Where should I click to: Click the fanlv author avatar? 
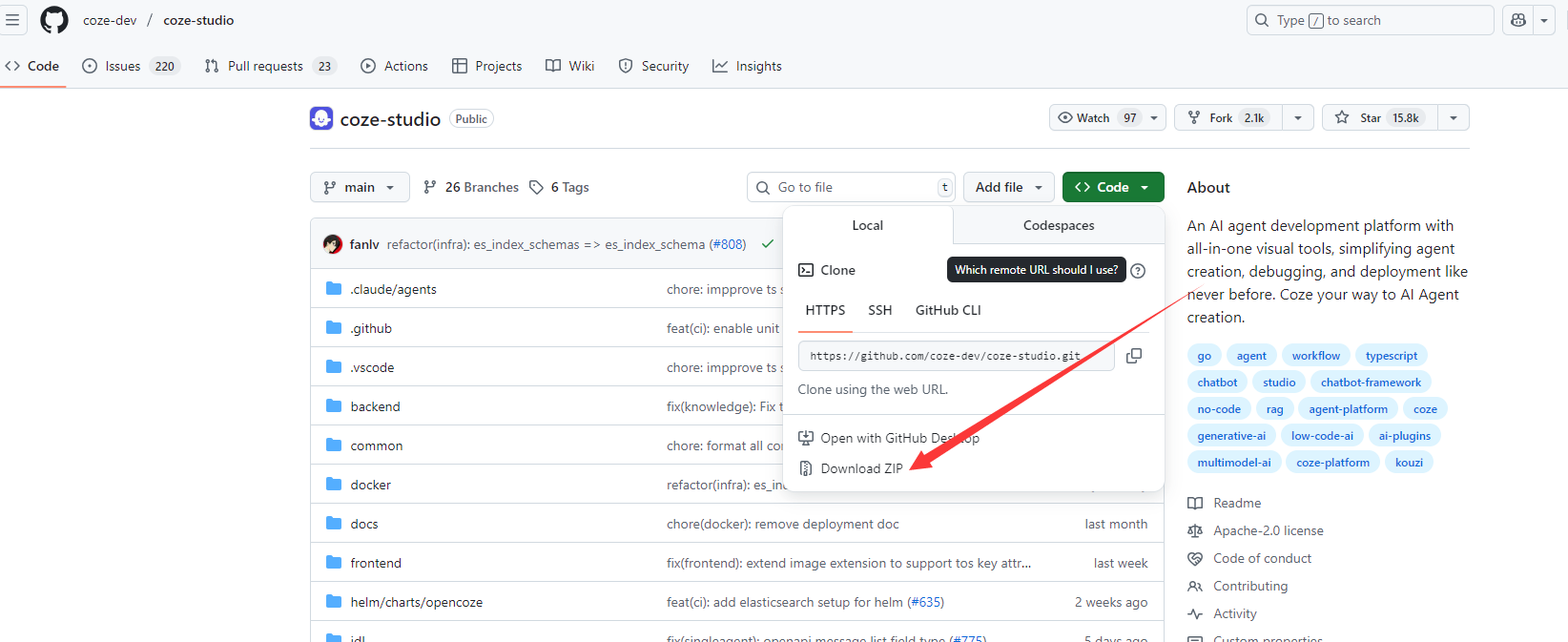[333, 244]
